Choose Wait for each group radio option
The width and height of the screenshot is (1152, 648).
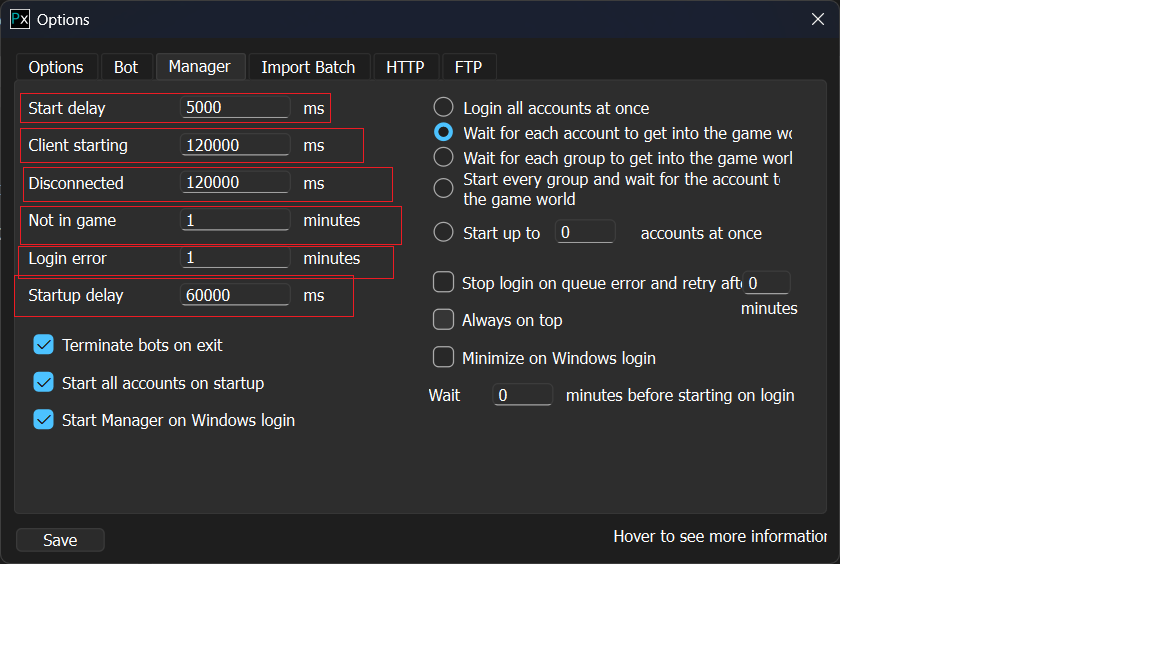point(443,157)
